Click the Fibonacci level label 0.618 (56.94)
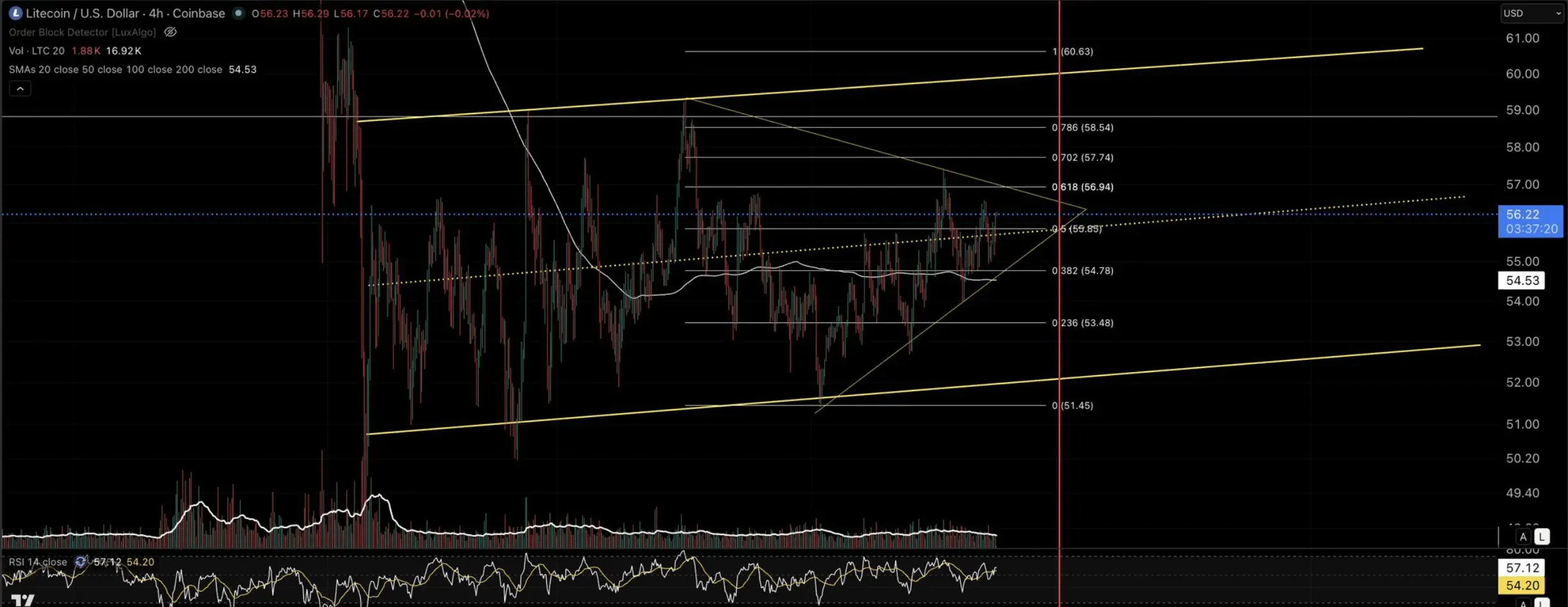Image resolution: width=1568 pixels, height=607 pixels. point(1083,187)
